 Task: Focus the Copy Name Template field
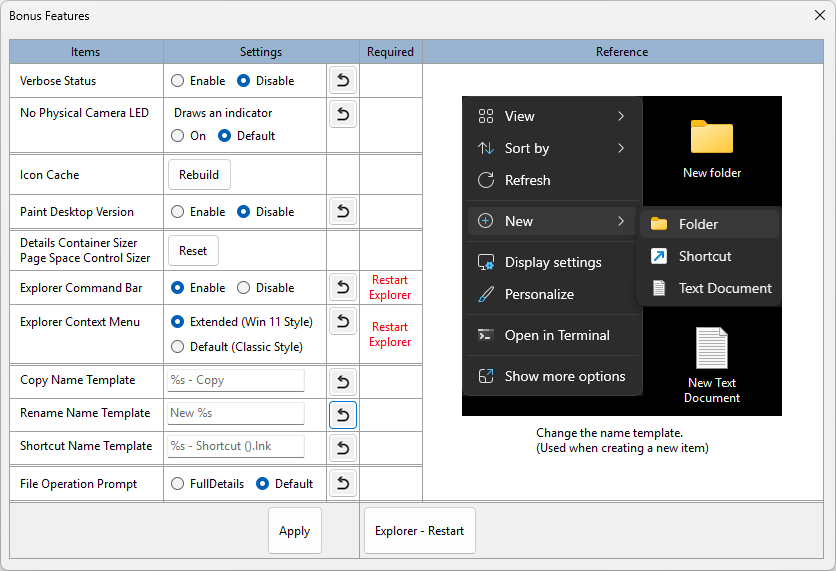click(x=236, y=380)
